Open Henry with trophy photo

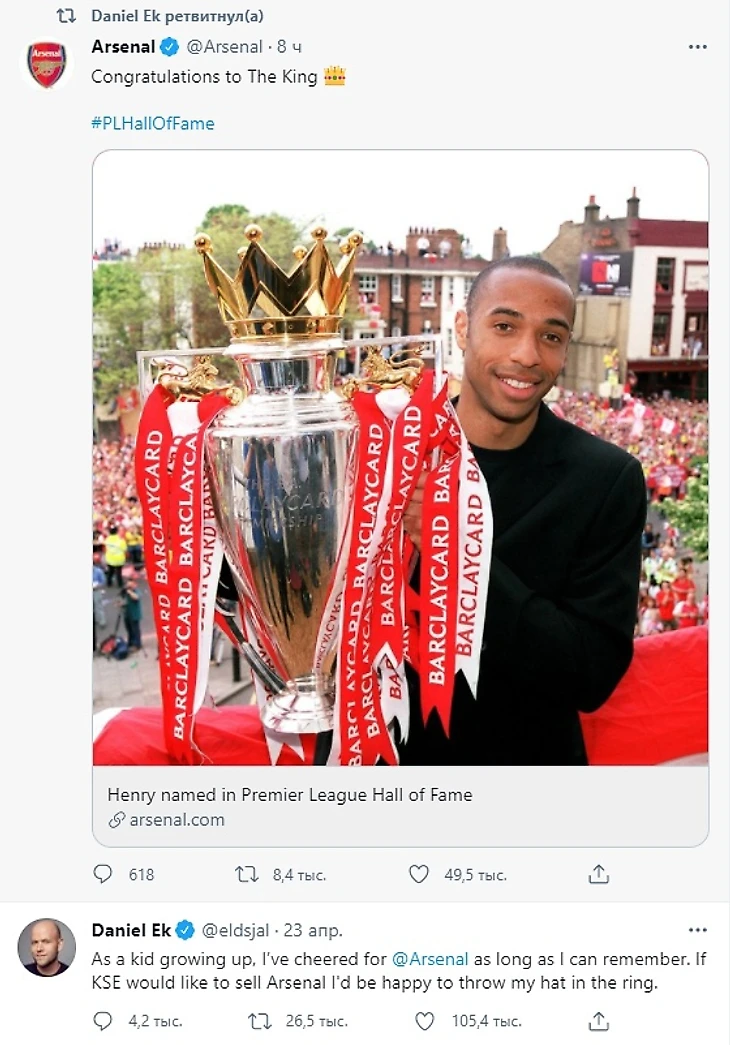coord(400,458)
